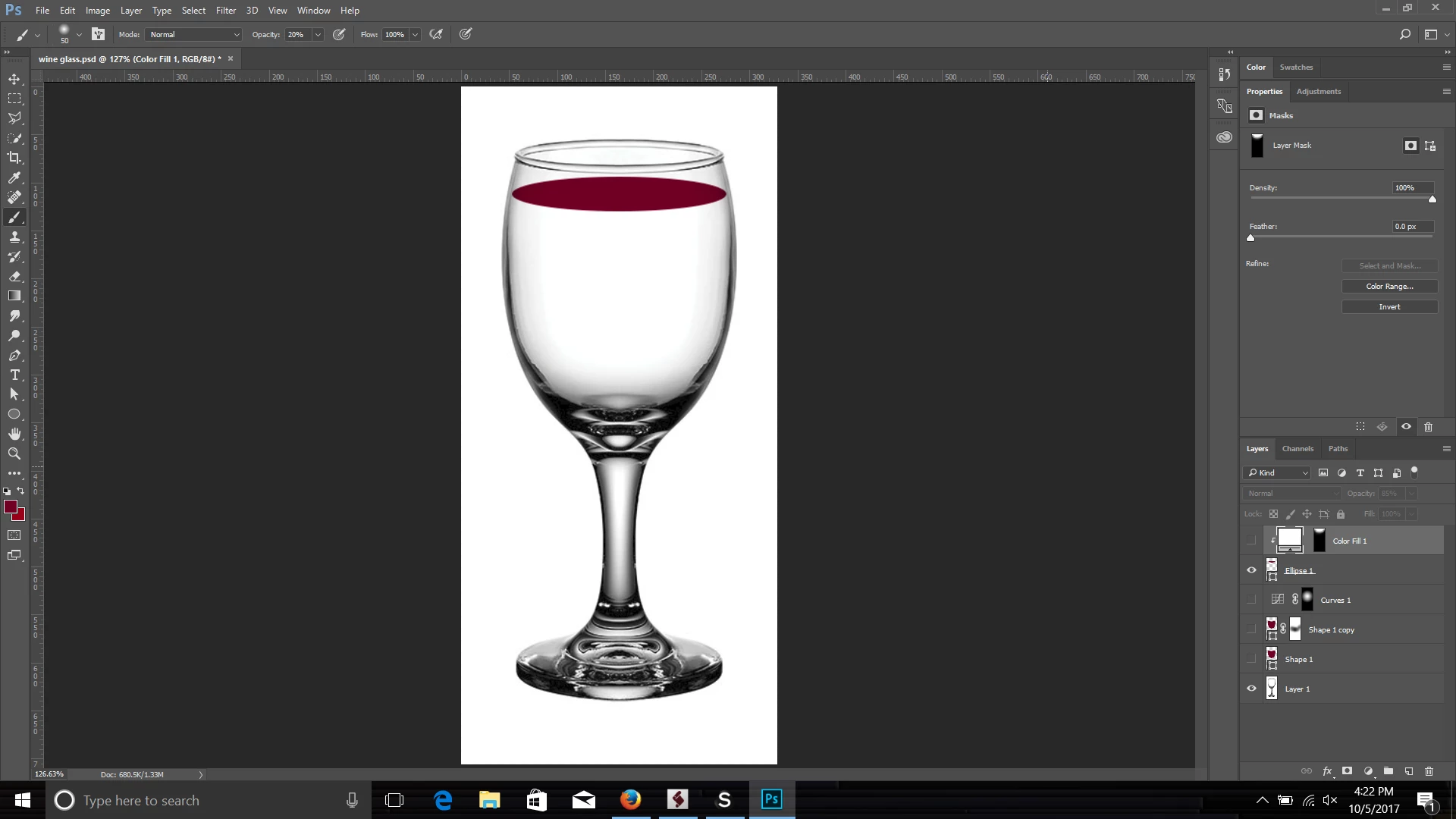Open File Explorer from the taskbar
Image resolution: width=1456 pixels, height=819 pixels.
point(490,800)
